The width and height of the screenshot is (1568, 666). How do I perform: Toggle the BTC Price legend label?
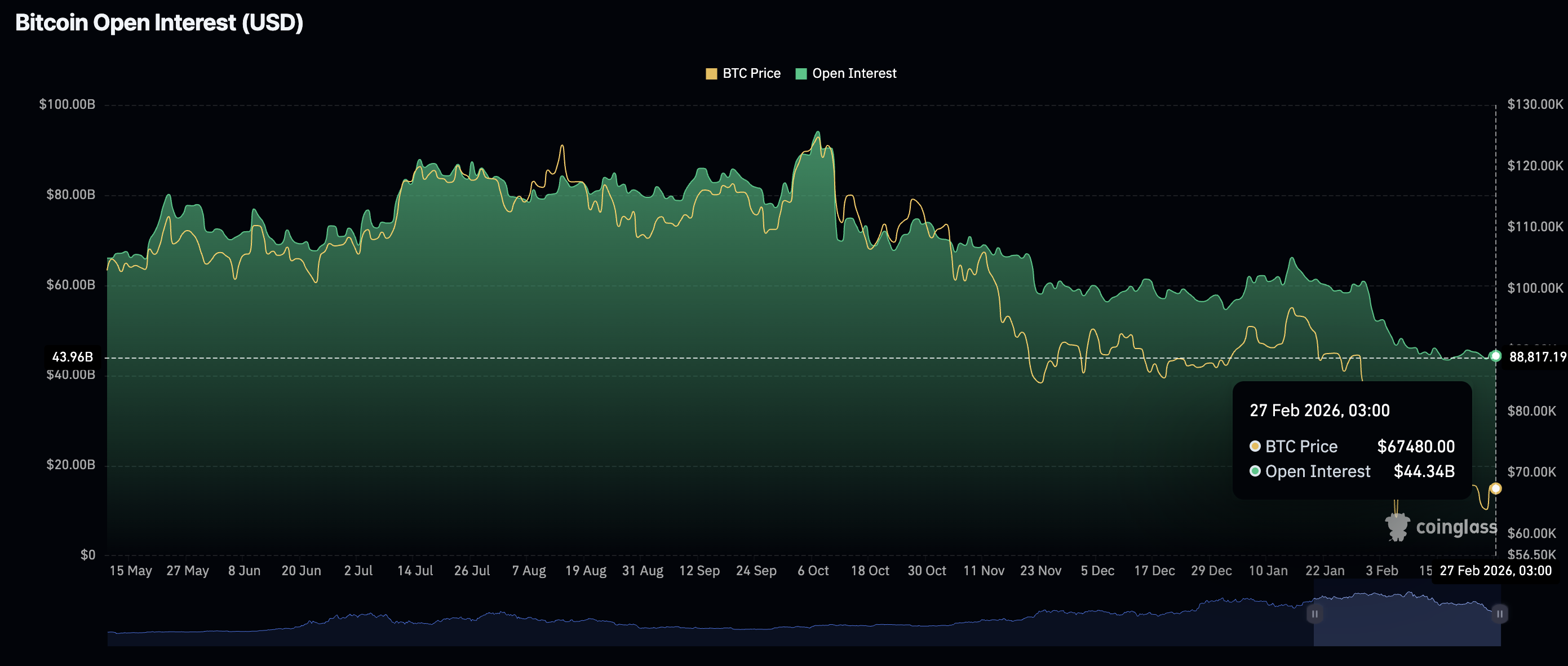tap(751, 74)
